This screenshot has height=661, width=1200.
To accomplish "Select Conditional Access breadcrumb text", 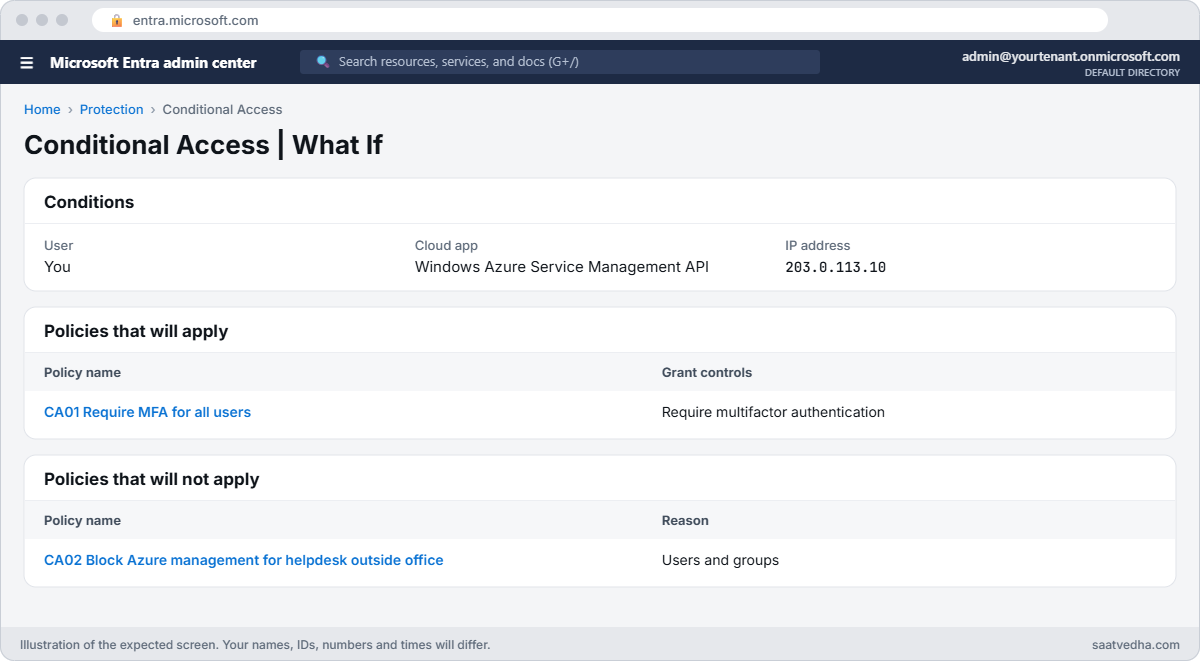I will (x=223, y=110).
